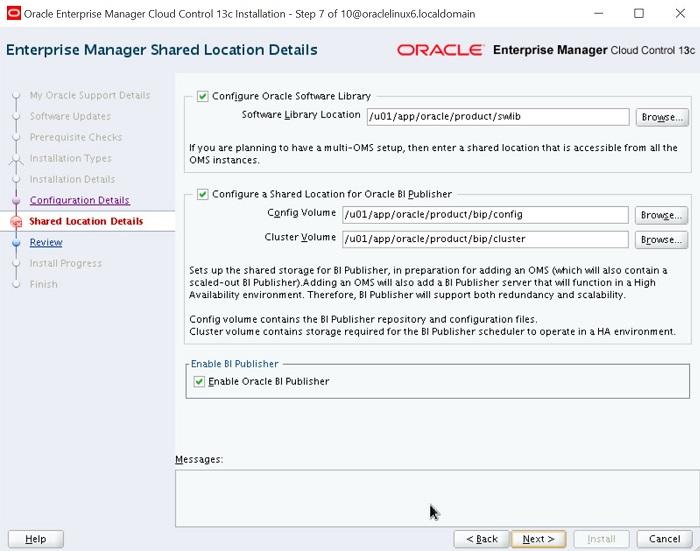700x551 pixels.
Task: Go Back to the previous step
Action: [481, 539]
